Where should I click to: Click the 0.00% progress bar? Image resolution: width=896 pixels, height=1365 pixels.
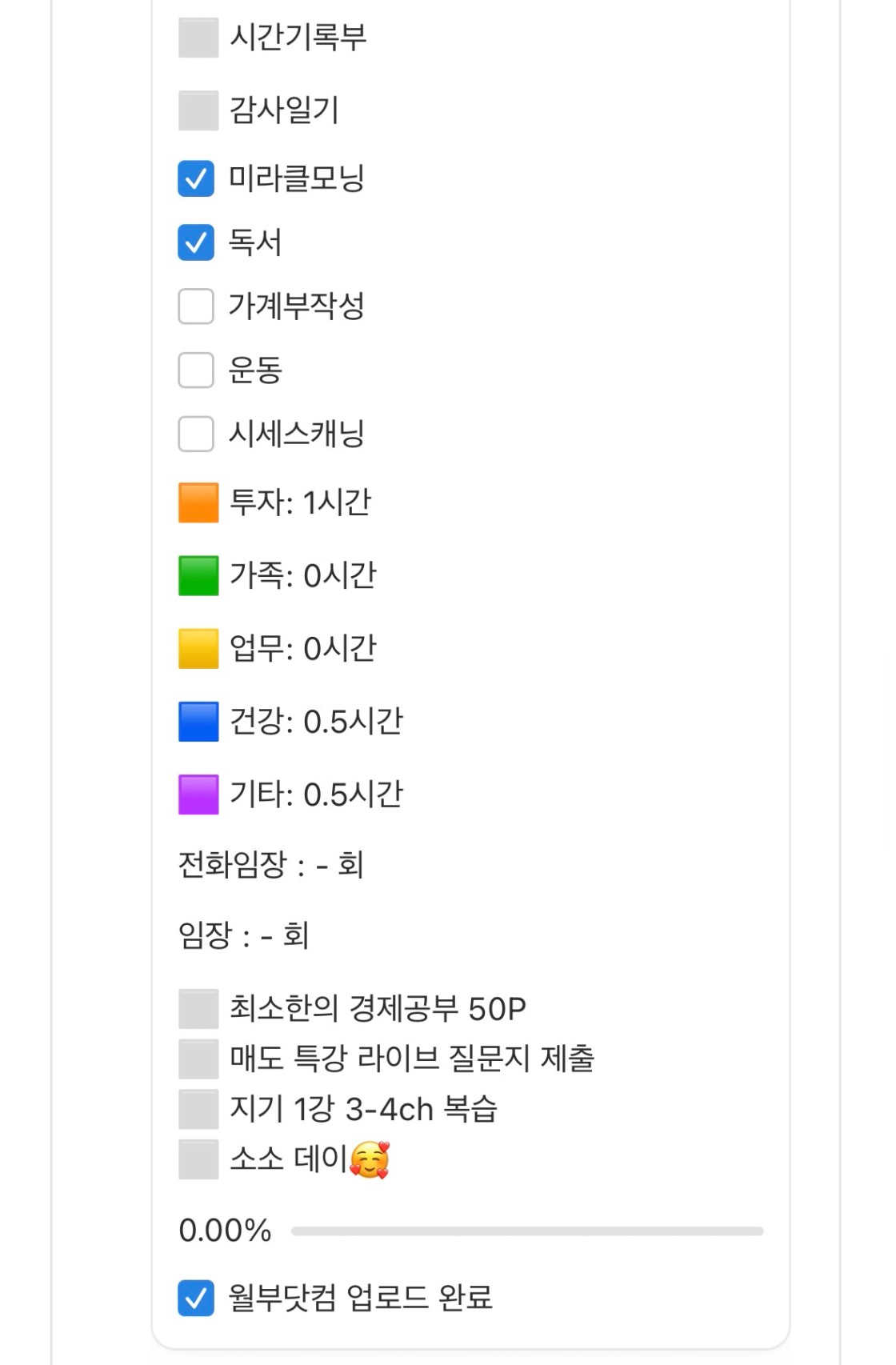coord(526,1231)
